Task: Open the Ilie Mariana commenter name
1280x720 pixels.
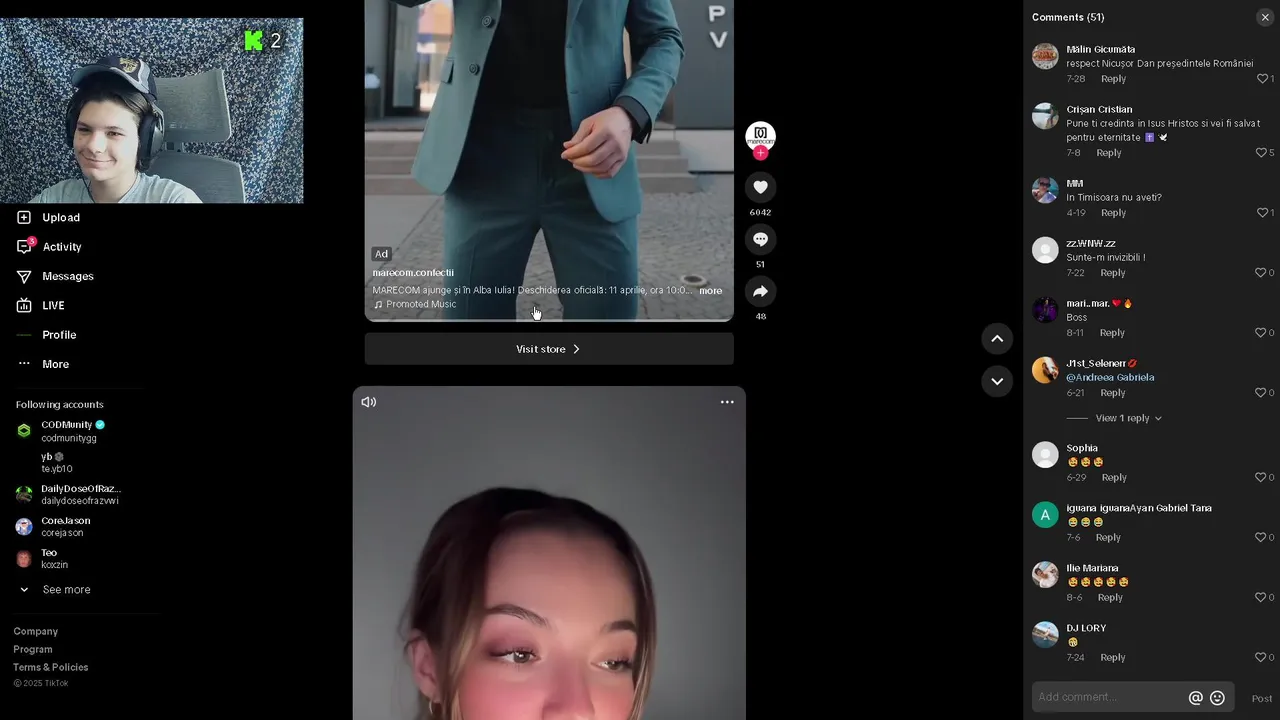Action: [x=1092, y=568]
